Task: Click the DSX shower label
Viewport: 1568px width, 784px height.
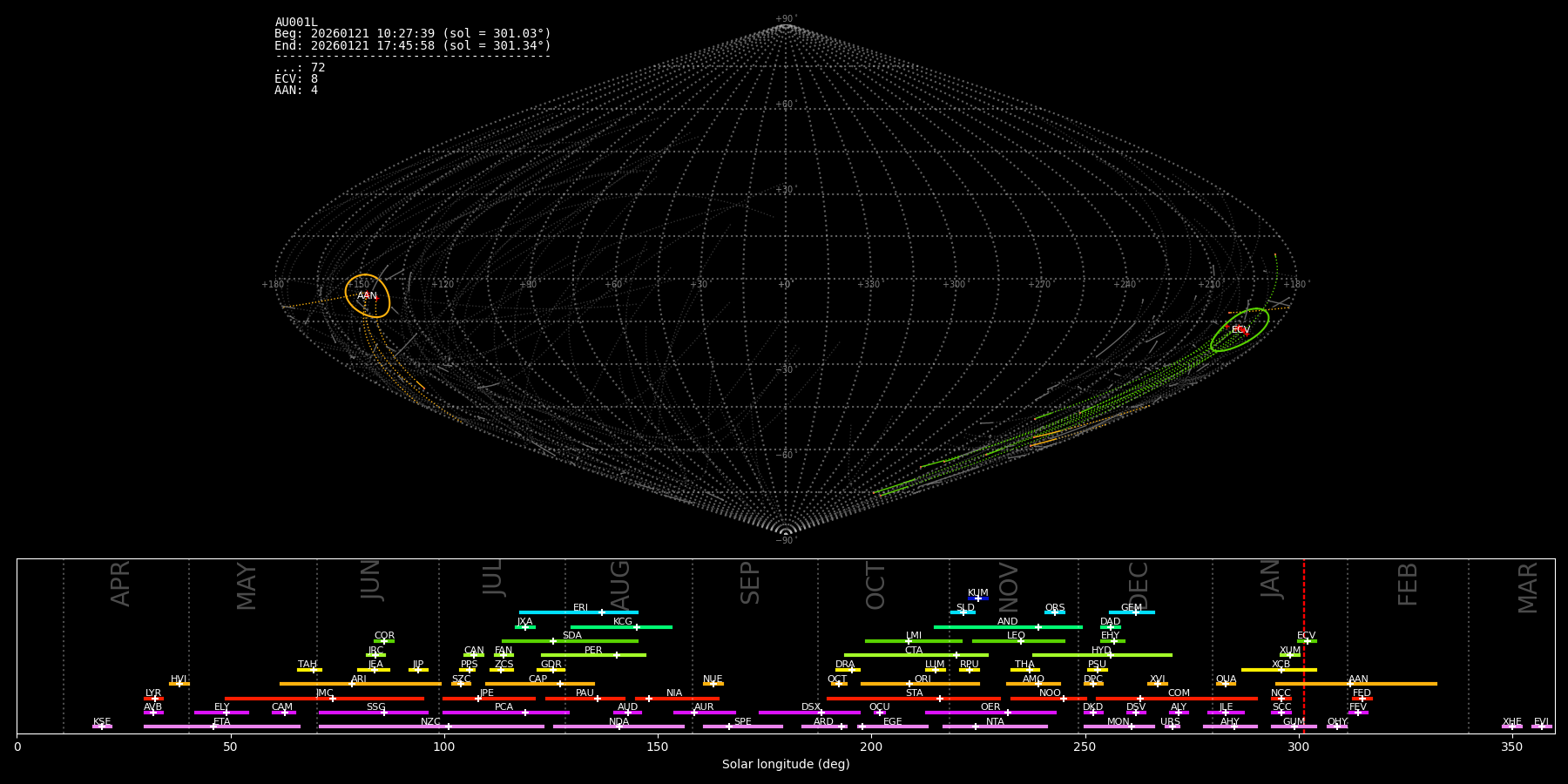Action: coord(811,707)
